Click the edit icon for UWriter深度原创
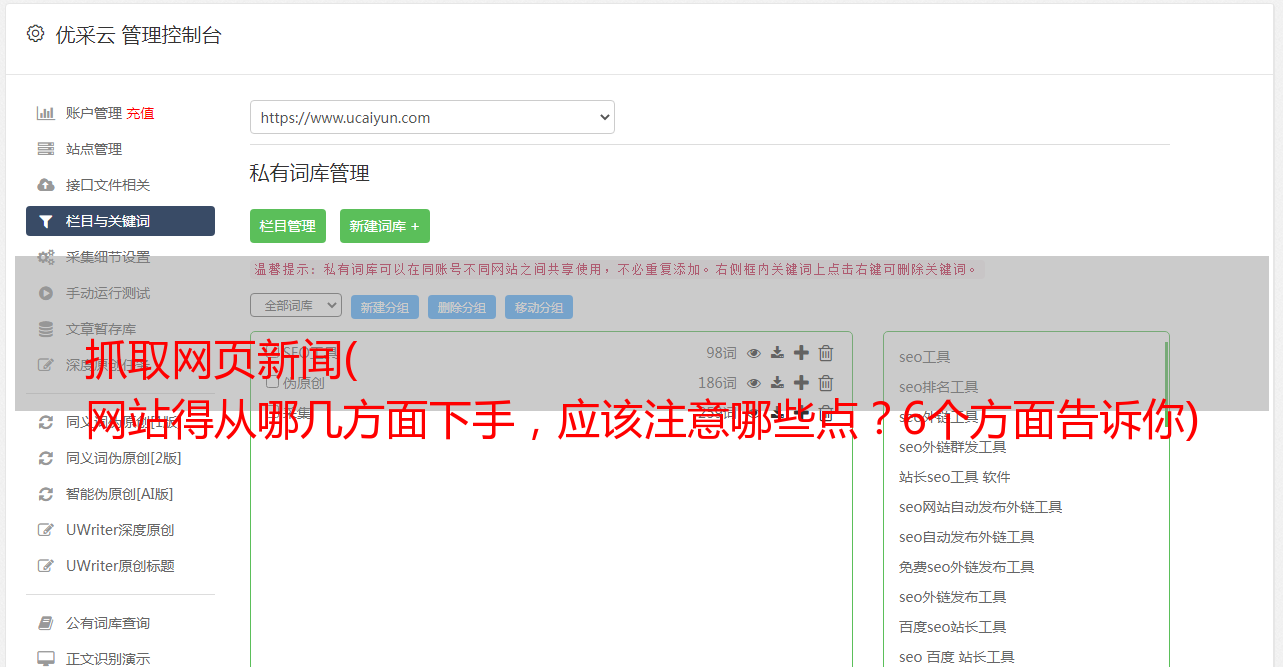This screenshot has height=667, width=1283. pos(46,530)
